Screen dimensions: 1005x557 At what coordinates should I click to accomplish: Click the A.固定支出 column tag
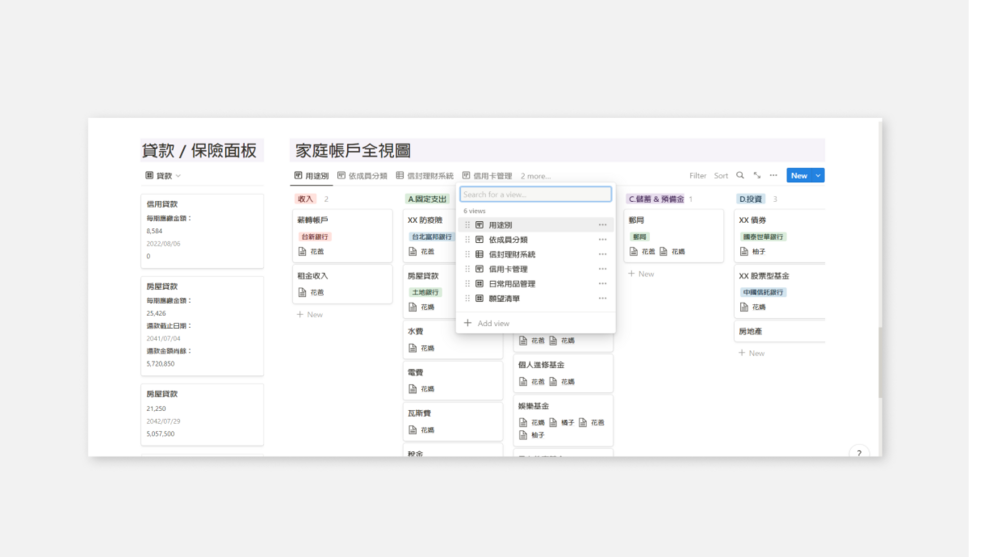(x=427, y=199)
